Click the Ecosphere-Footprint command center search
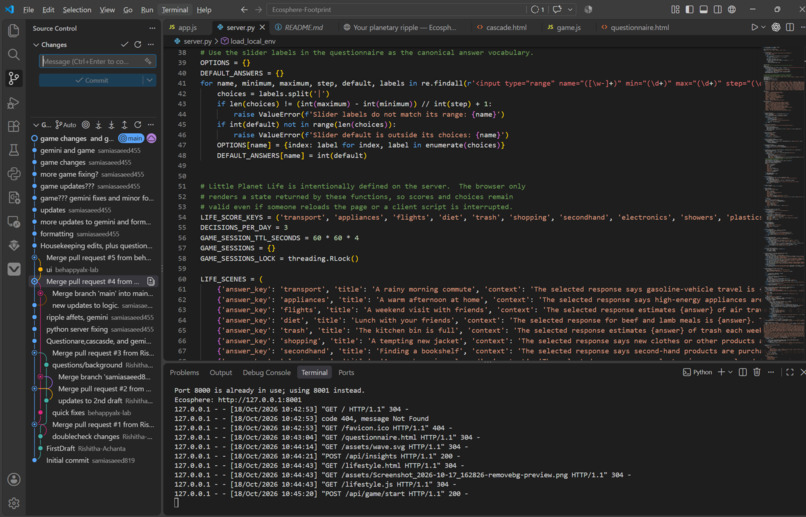 pos(396,9)
